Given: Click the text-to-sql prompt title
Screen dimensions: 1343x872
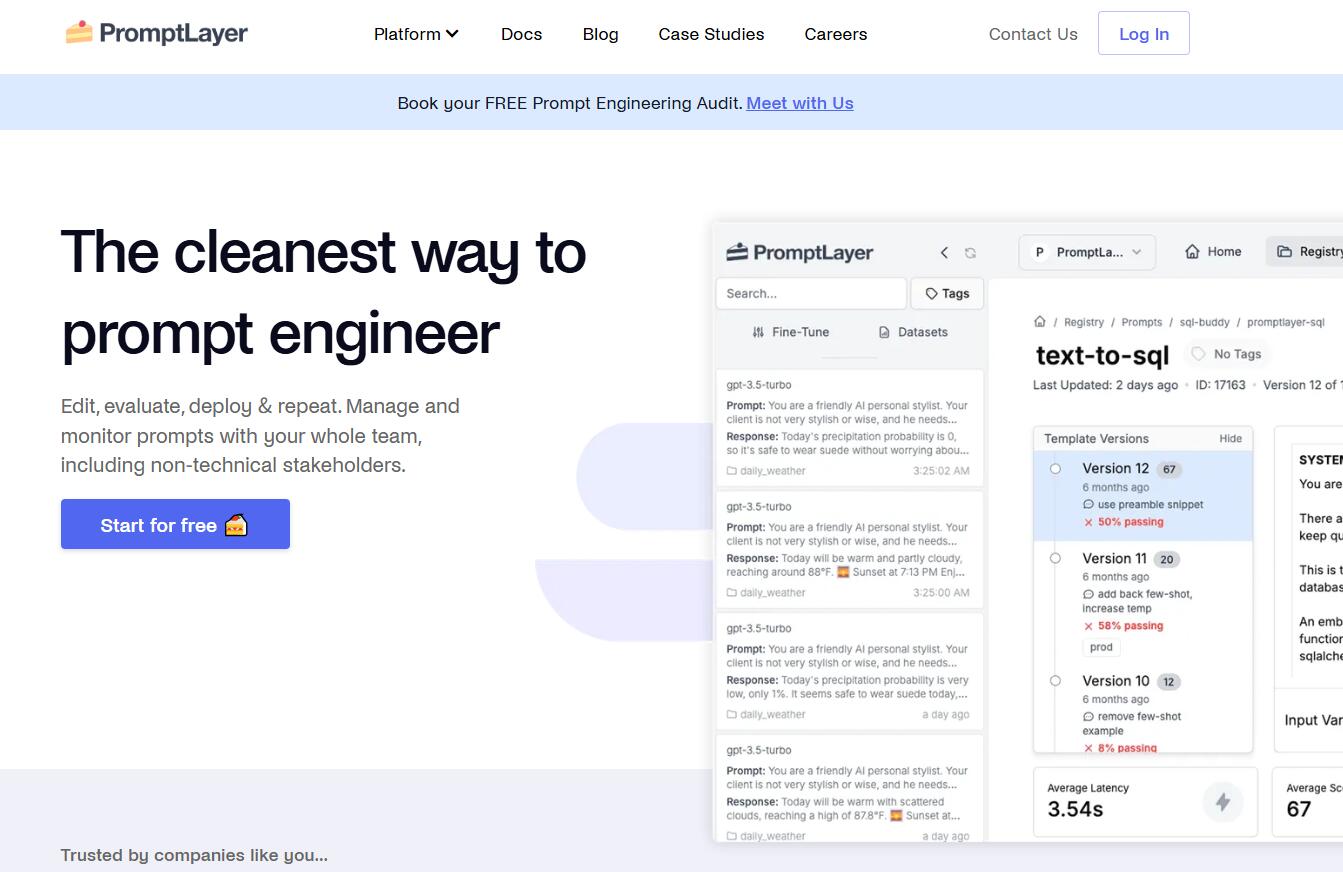Looking at the screenshot, I should (x=1102, y=355).
